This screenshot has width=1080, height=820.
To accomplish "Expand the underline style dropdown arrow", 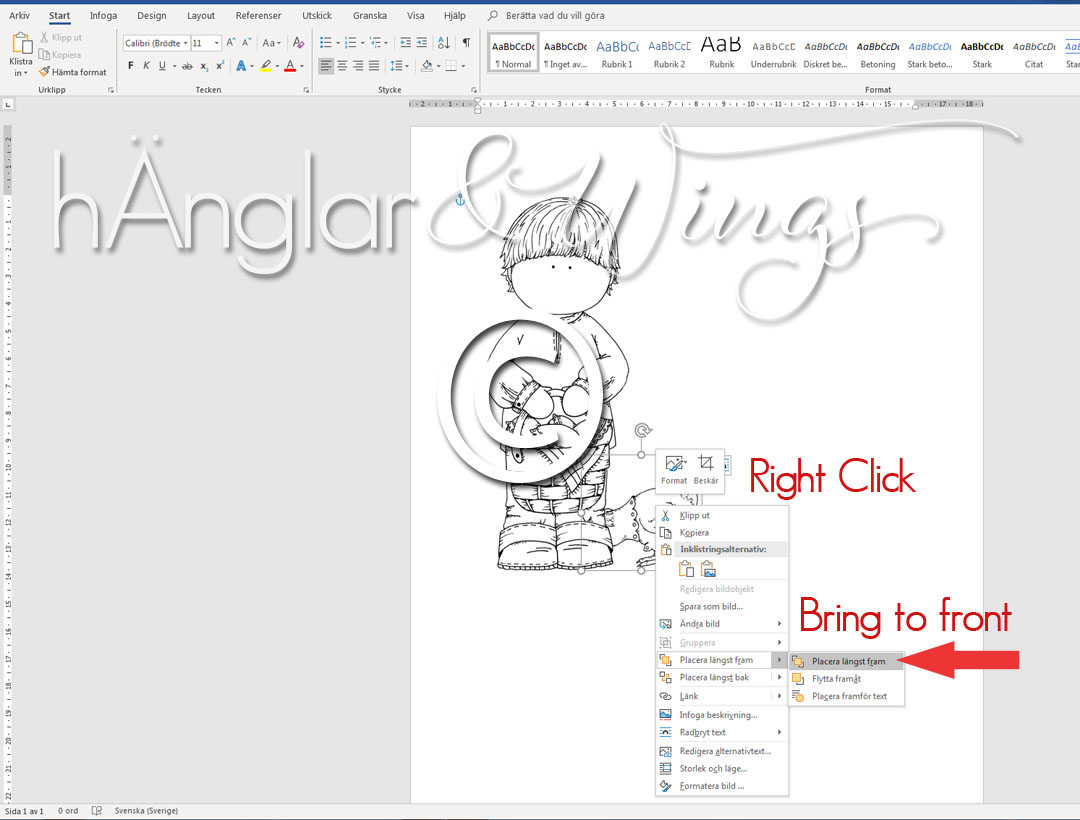I will [x=174, y=64].
